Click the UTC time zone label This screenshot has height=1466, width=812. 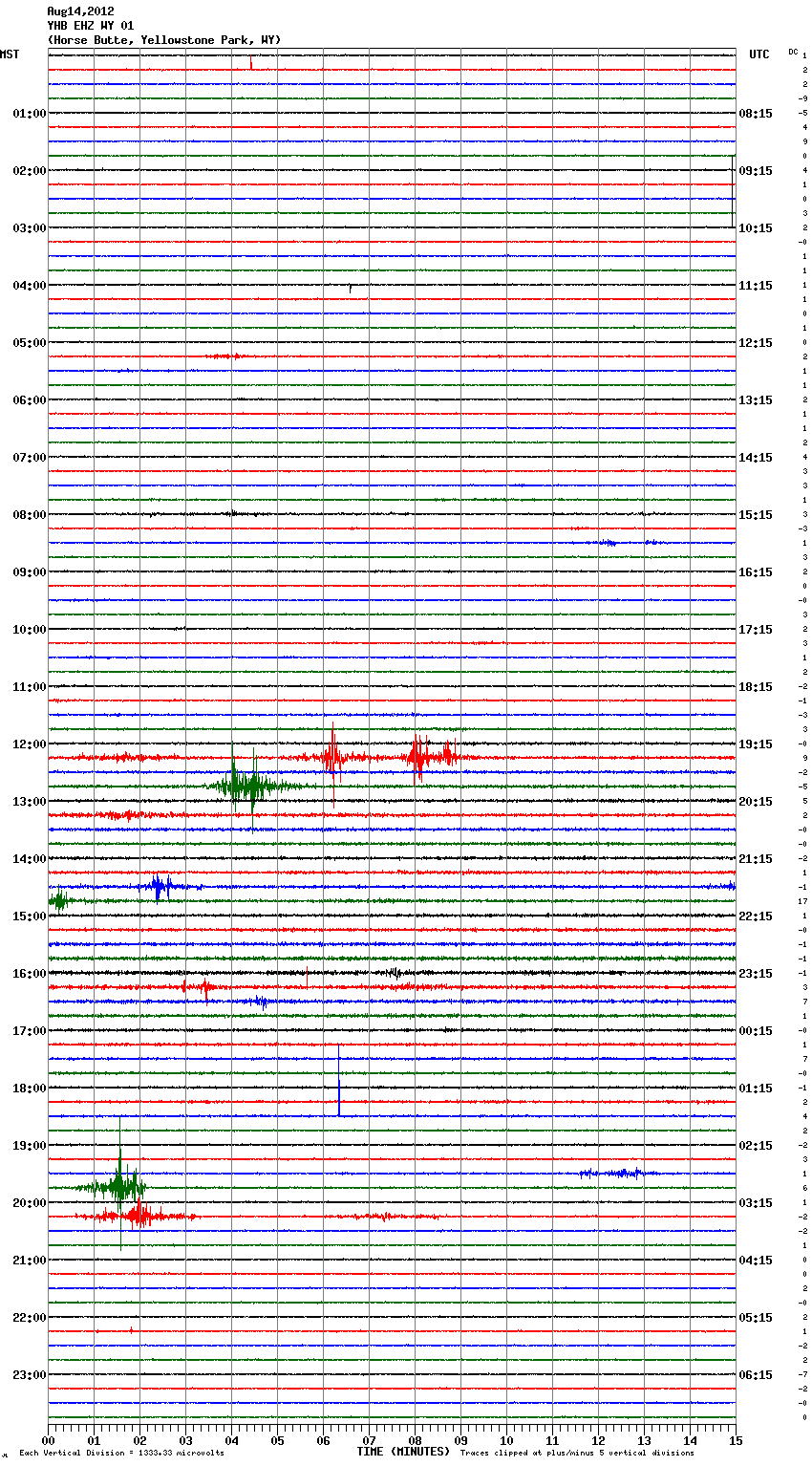(759, 54)
